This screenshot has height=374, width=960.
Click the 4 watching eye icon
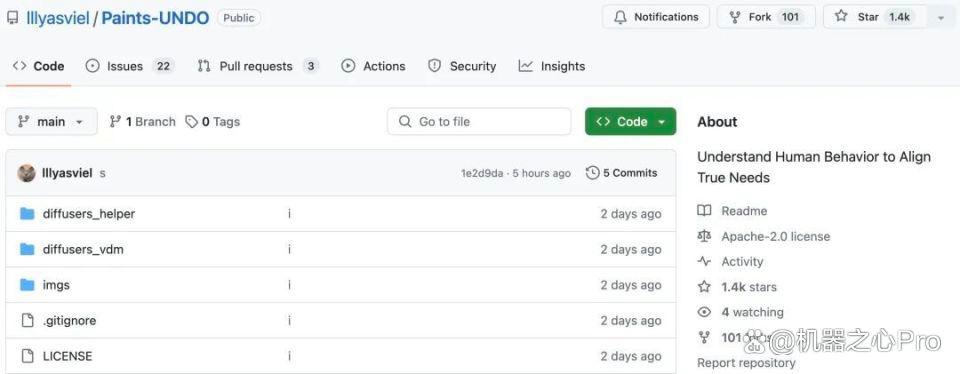pos(704,312)
